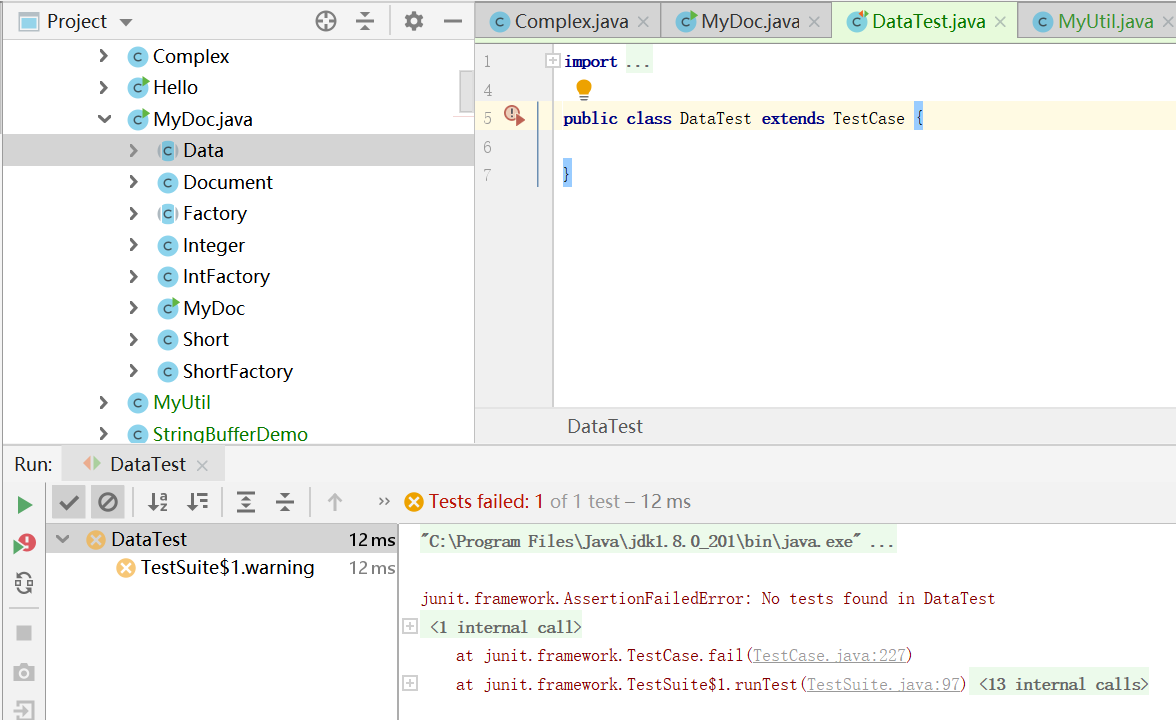Open Project panel settings gear
Image resolution: width=1176 pixels, height=720 pixels.
pyautogui.click(x=414, y=21)
